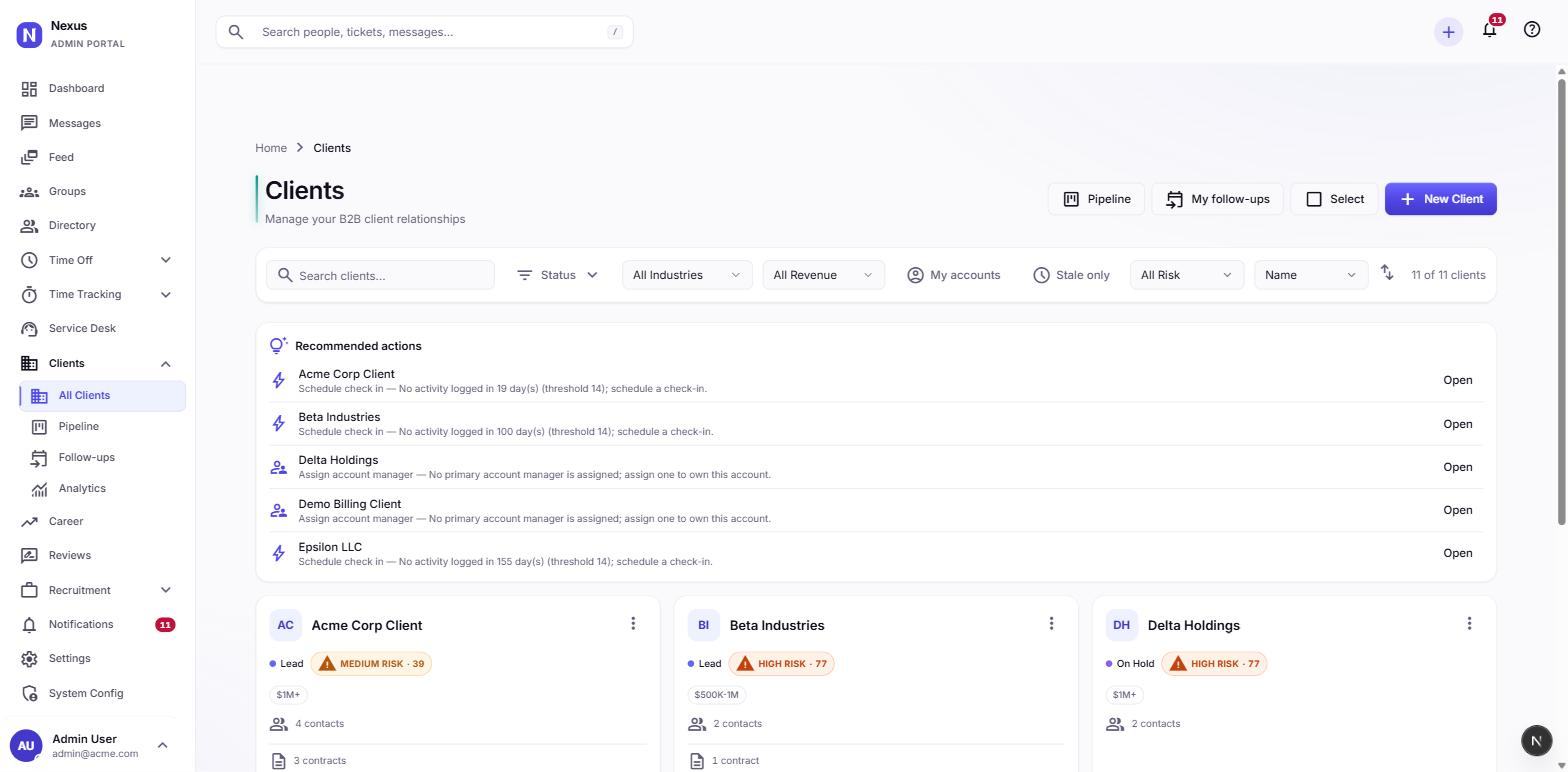Click the Nexus logo icon

pos(29,35)
